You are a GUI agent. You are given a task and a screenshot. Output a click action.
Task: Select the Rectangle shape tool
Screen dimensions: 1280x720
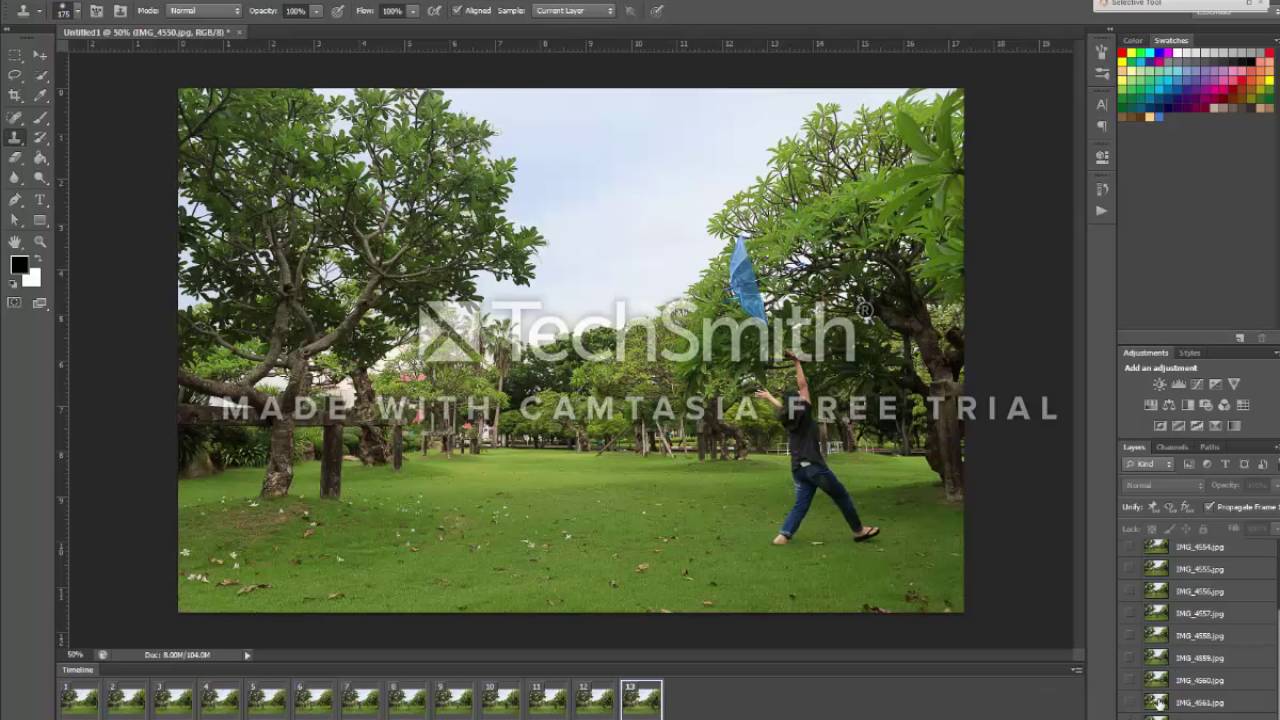pos(41,220)
